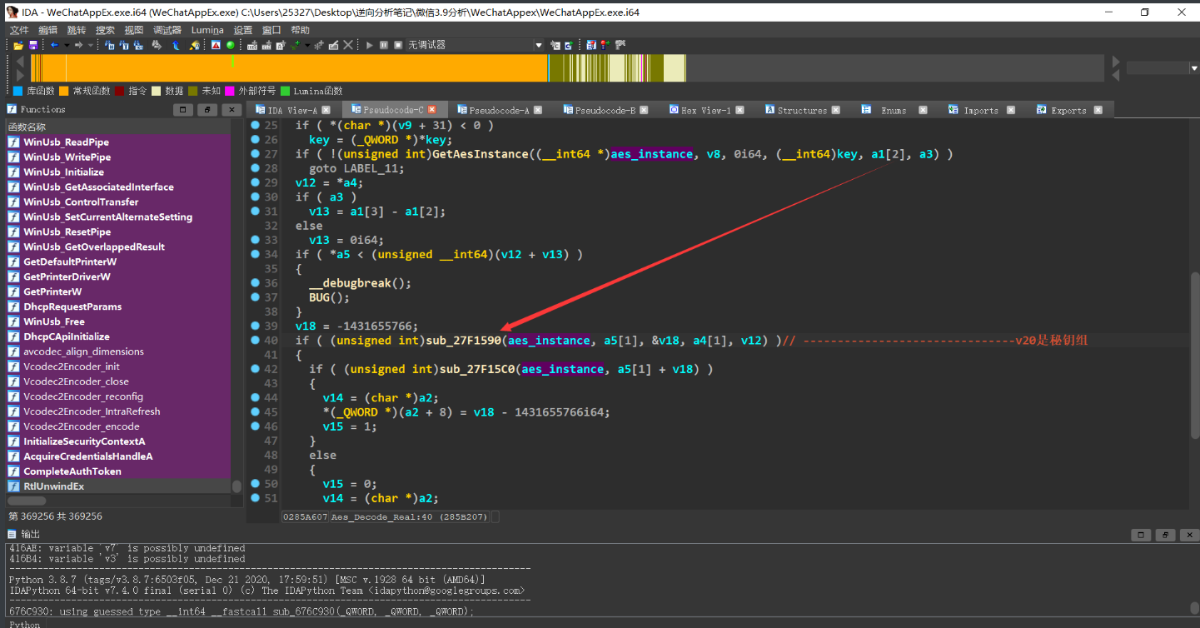Viewport: 1200px width, 628px height.
Task: Click the red triangle toolbar icon
Action: tap(216, 45)
